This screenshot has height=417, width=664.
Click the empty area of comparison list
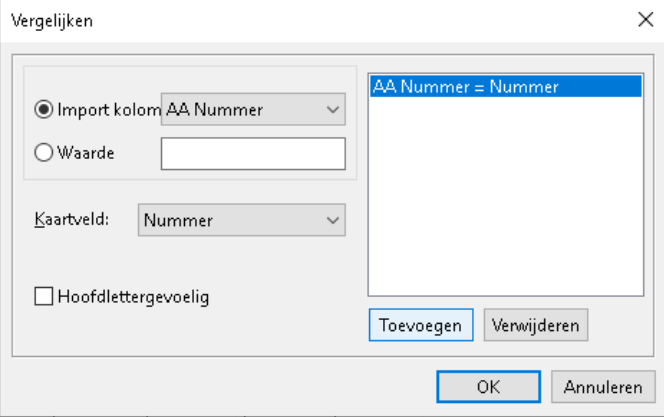(x=505, y=200)
